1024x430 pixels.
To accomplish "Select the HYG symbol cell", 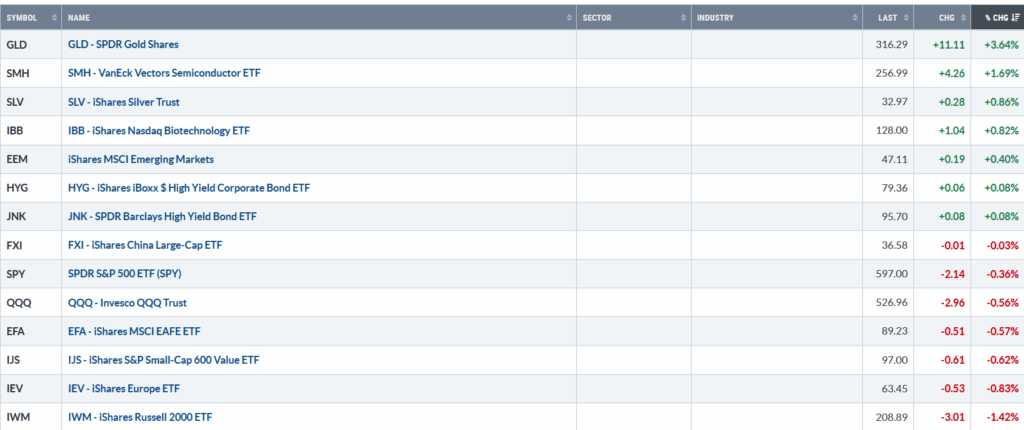I will pos(31,188).
